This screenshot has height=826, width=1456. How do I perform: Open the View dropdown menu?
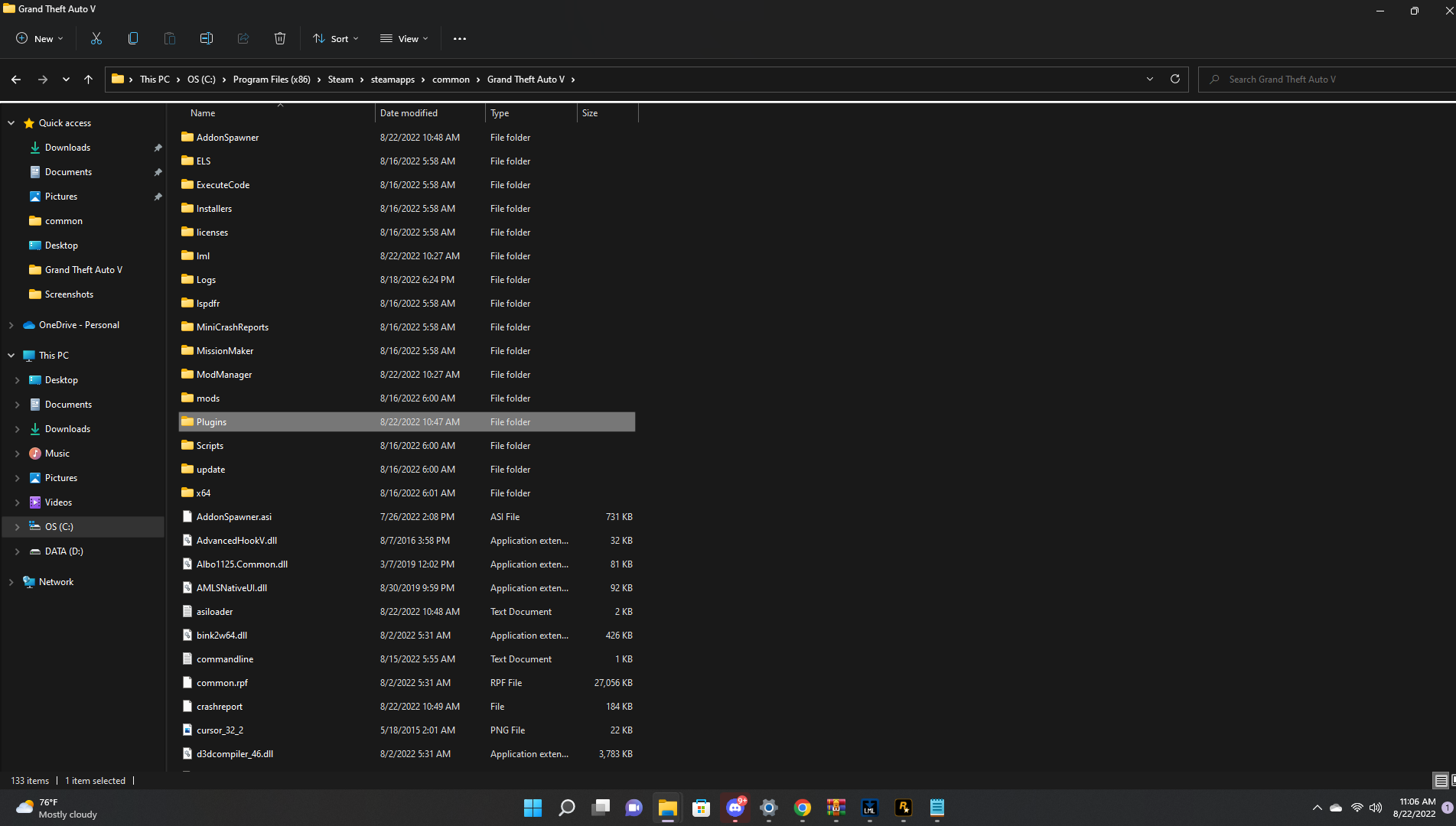tap(404, 39)
